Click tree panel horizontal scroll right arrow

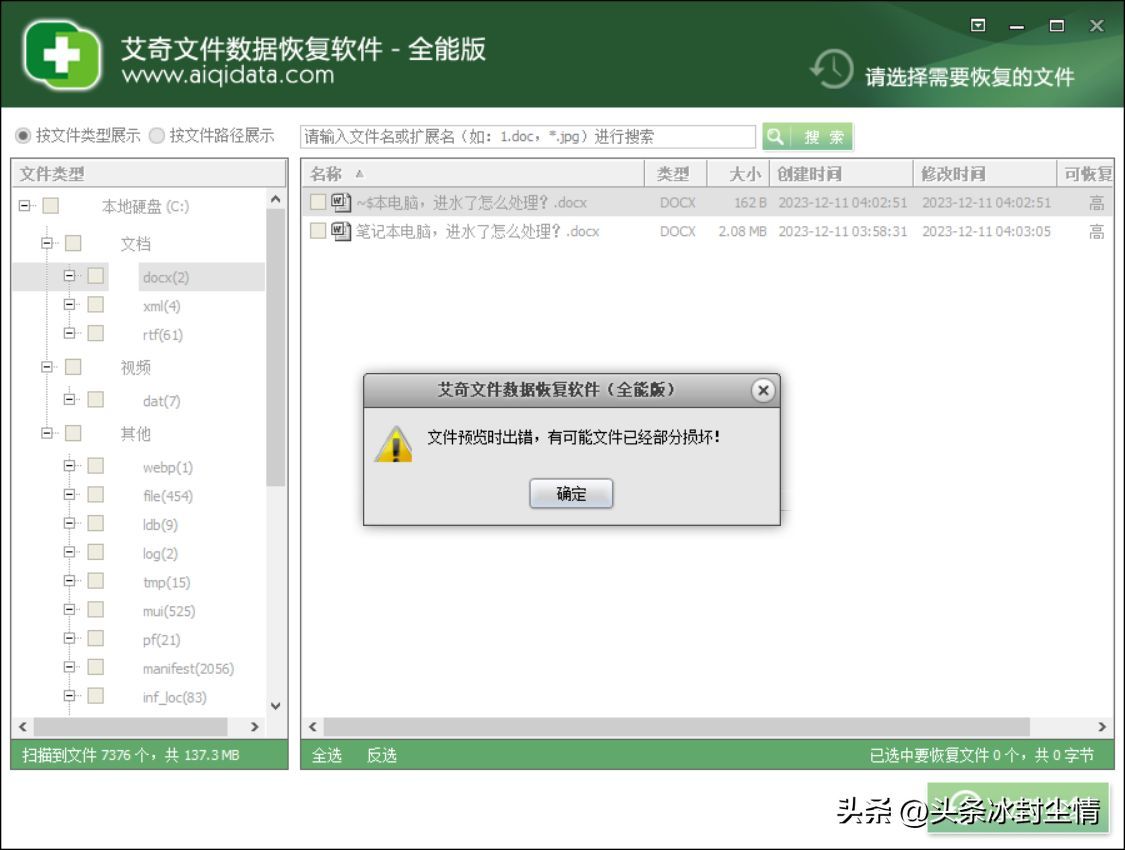pos(255,727)
